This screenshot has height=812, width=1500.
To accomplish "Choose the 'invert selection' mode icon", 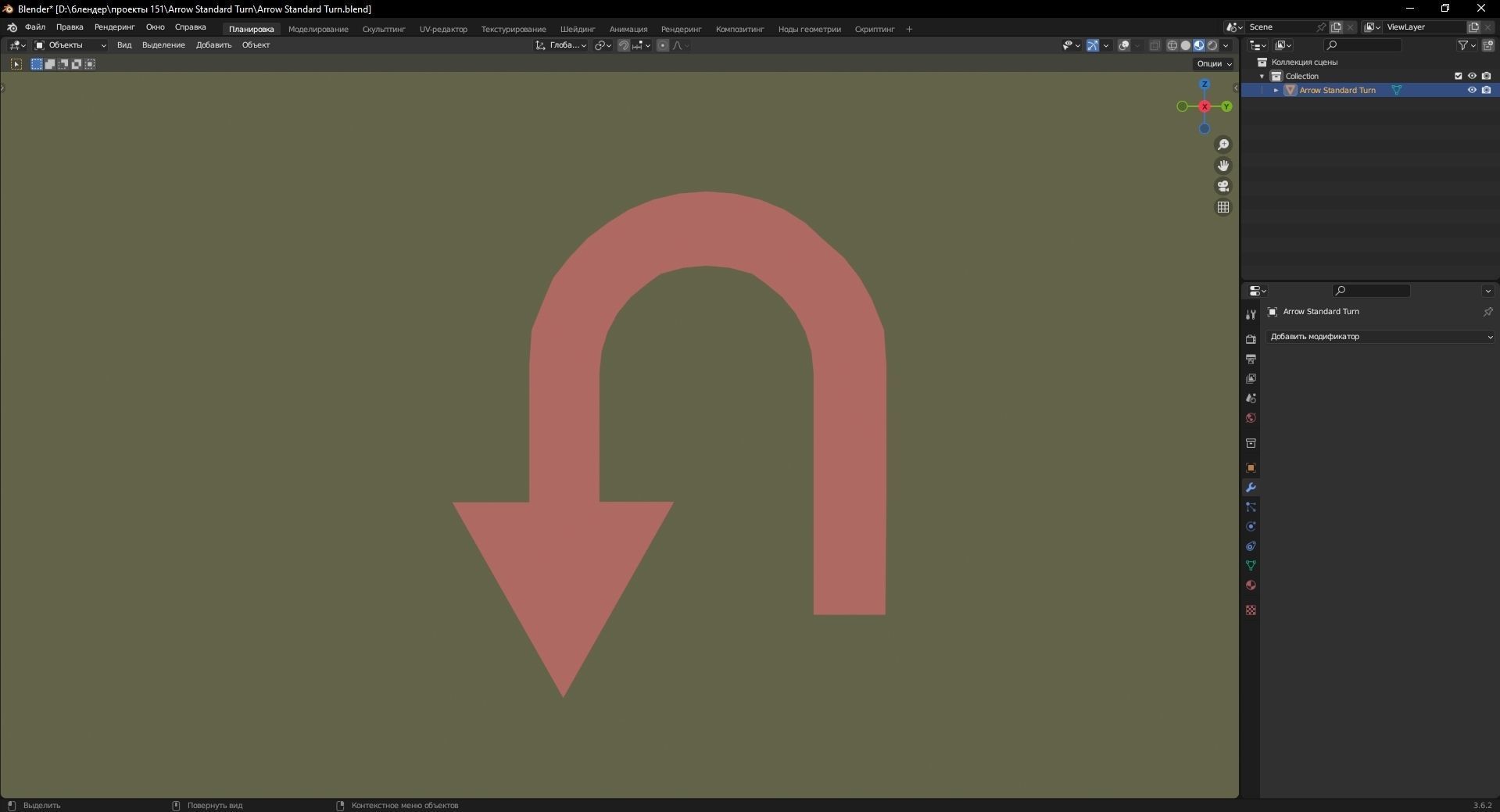I will click(77, 64).
